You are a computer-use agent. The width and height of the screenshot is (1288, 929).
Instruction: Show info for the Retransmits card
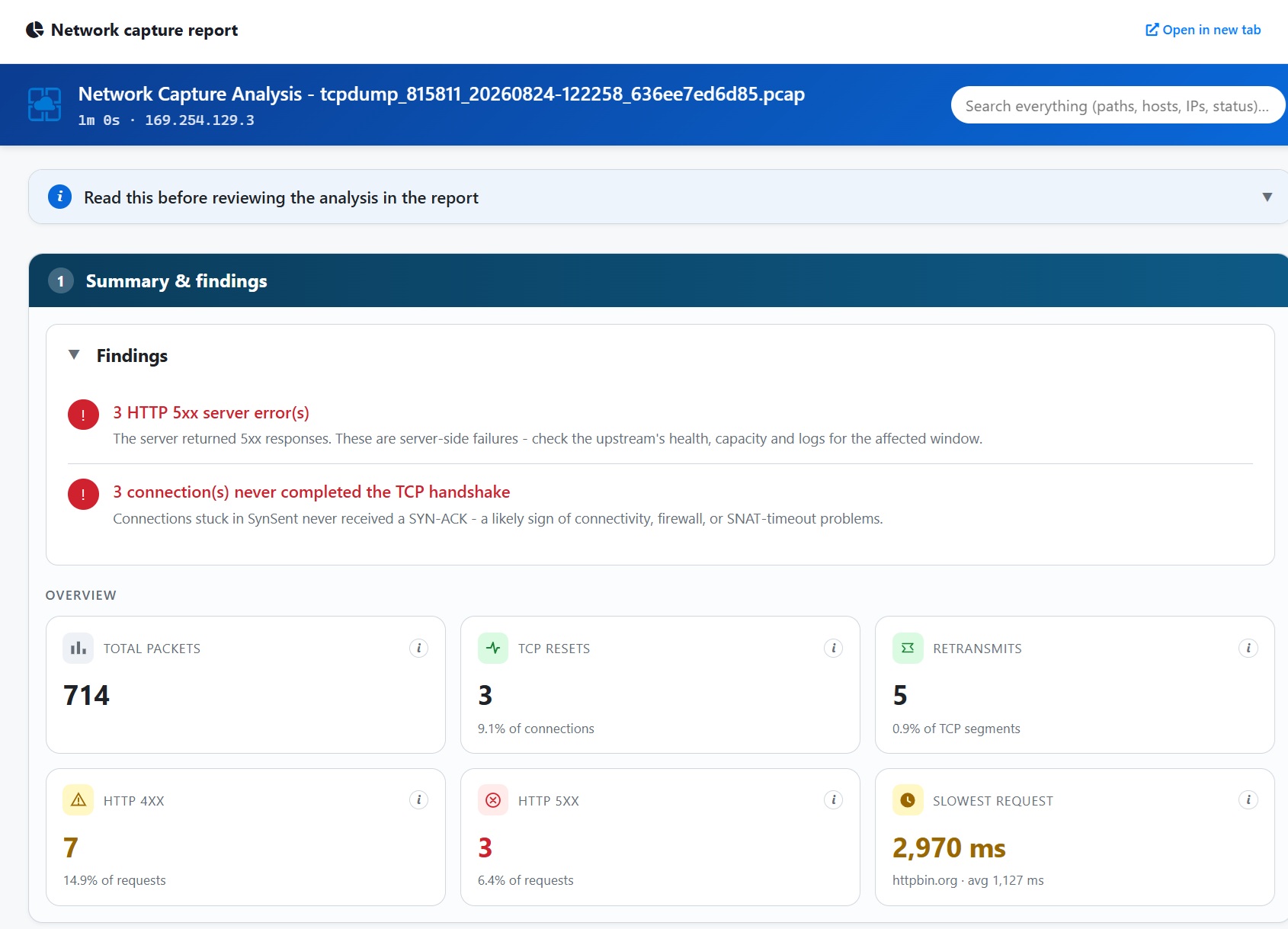(x=1248, y=648)
